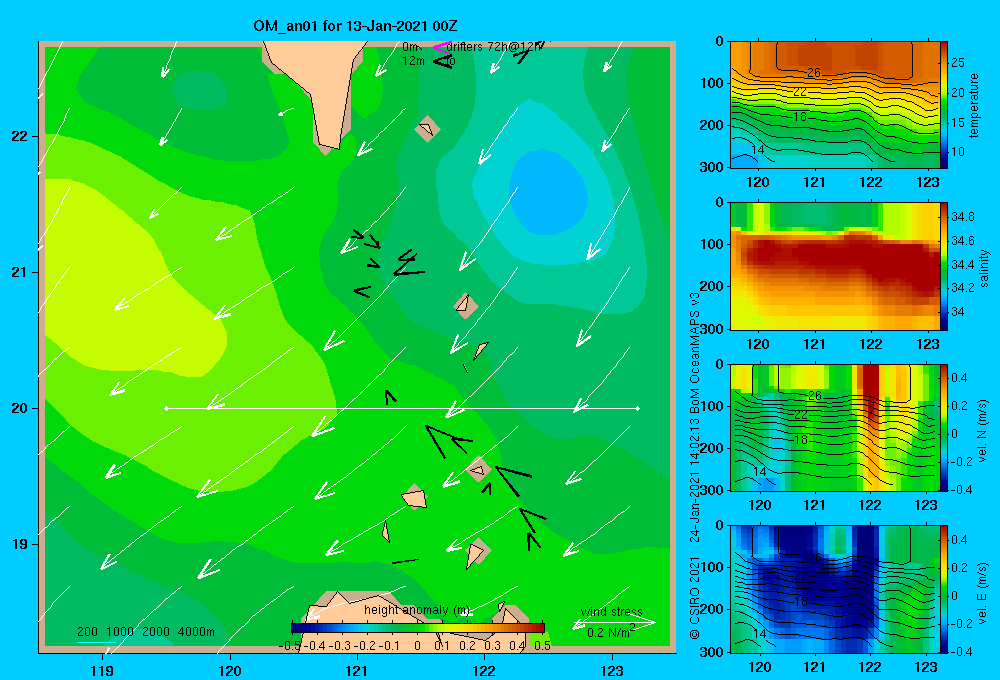Select the magenta 0m drifter legend arrow
This screenshot has width=1000, height=680.
tap(441, 47)
